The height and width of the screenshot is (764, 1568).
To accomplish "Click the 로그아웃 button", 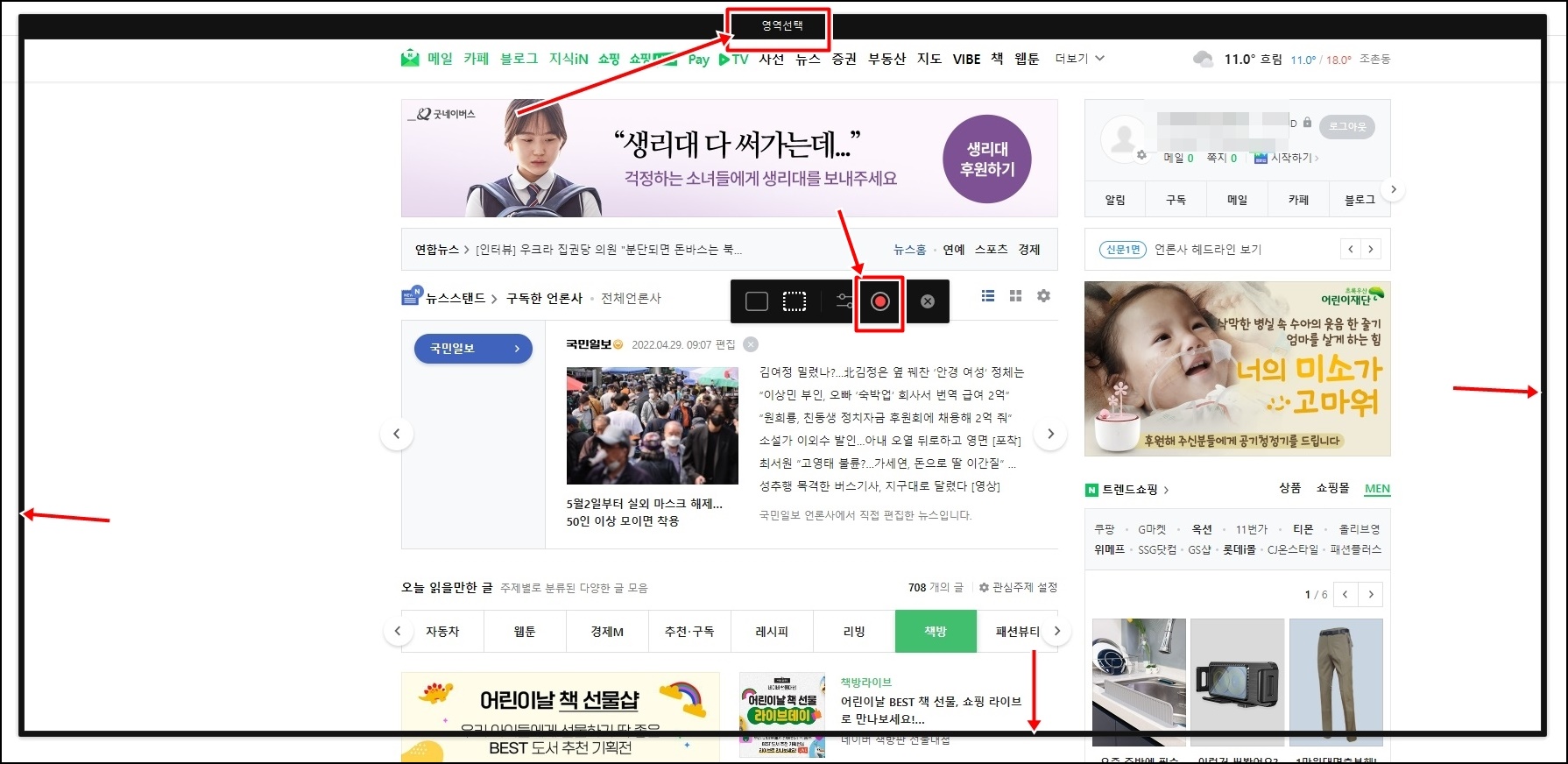I will 1347,126.
